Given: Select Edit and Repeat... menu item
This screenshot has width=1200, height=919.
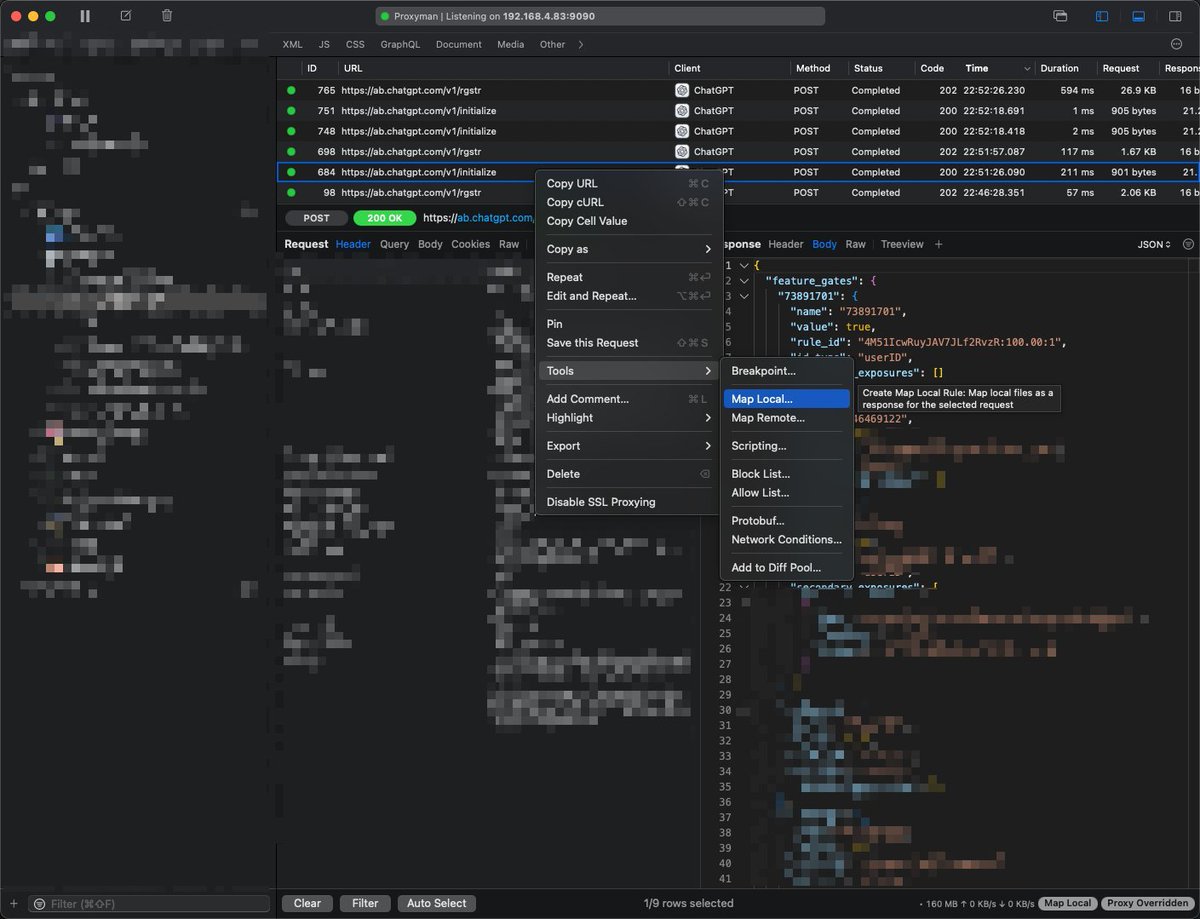Looking at the screenshot, I should (628, 296).
